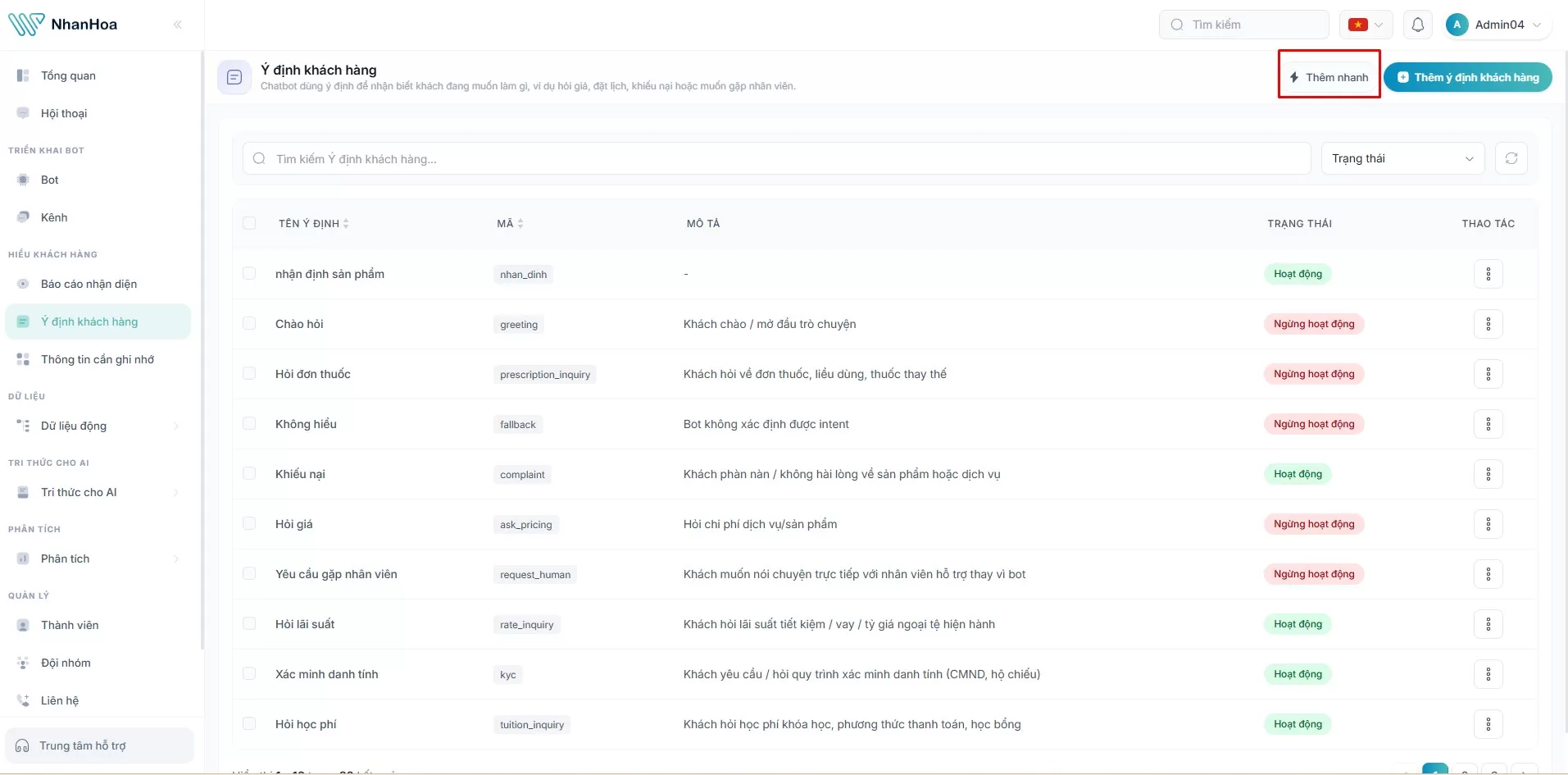Click the ask_pricing code tag
The height and width of the screenshot is (775, 1568).
526,525
